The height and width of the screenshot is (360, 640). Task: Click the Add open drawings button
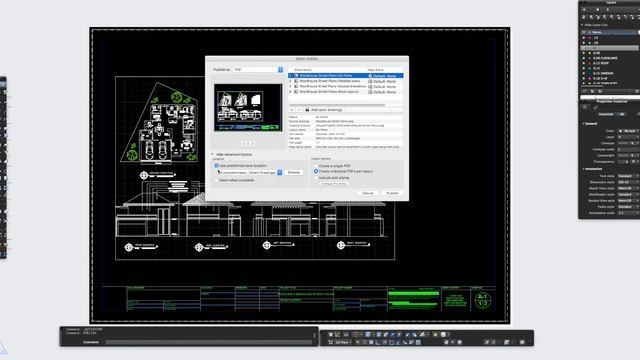(x=324, y=110)
